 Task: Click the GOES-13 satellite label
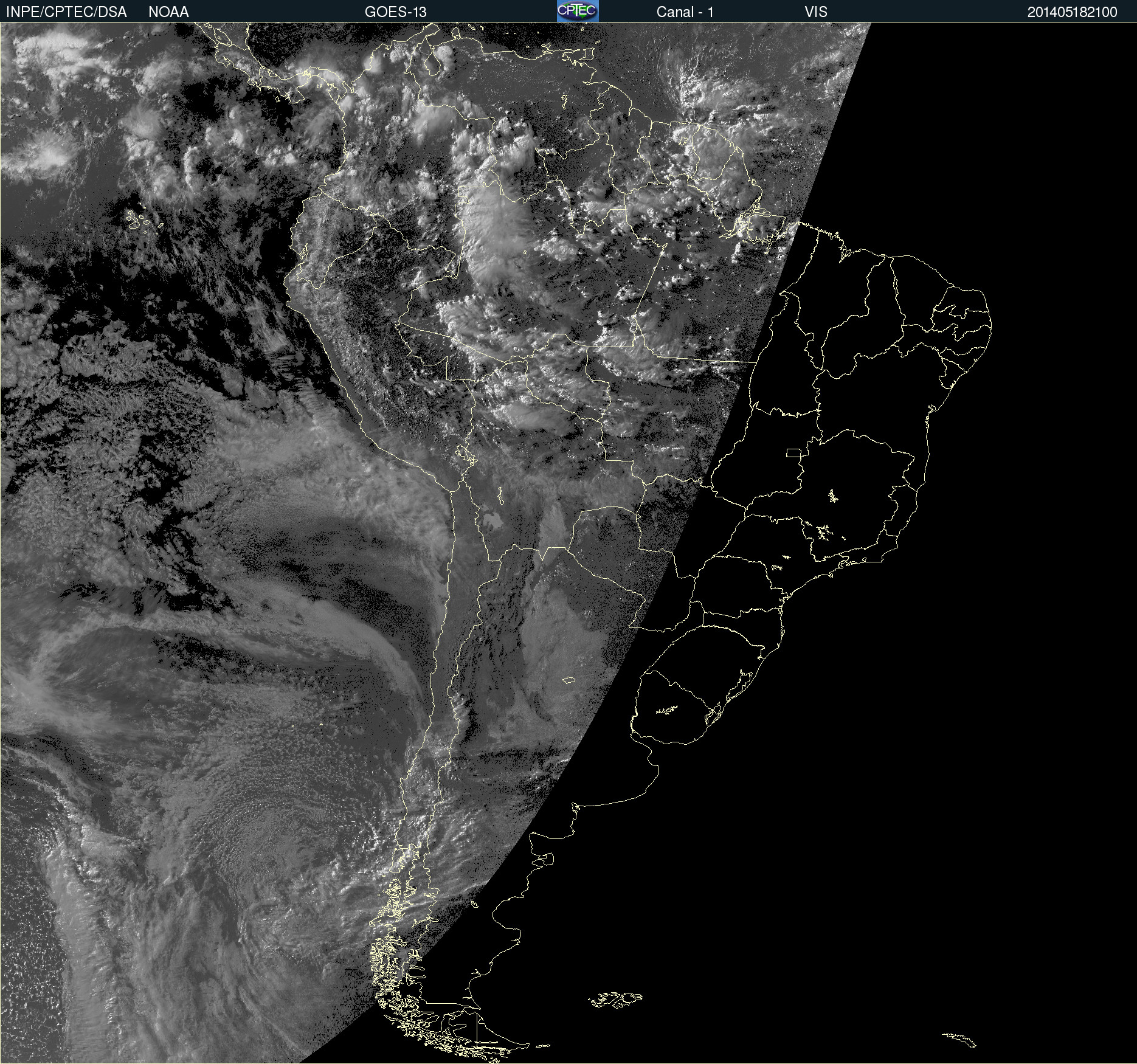point(396,12)
